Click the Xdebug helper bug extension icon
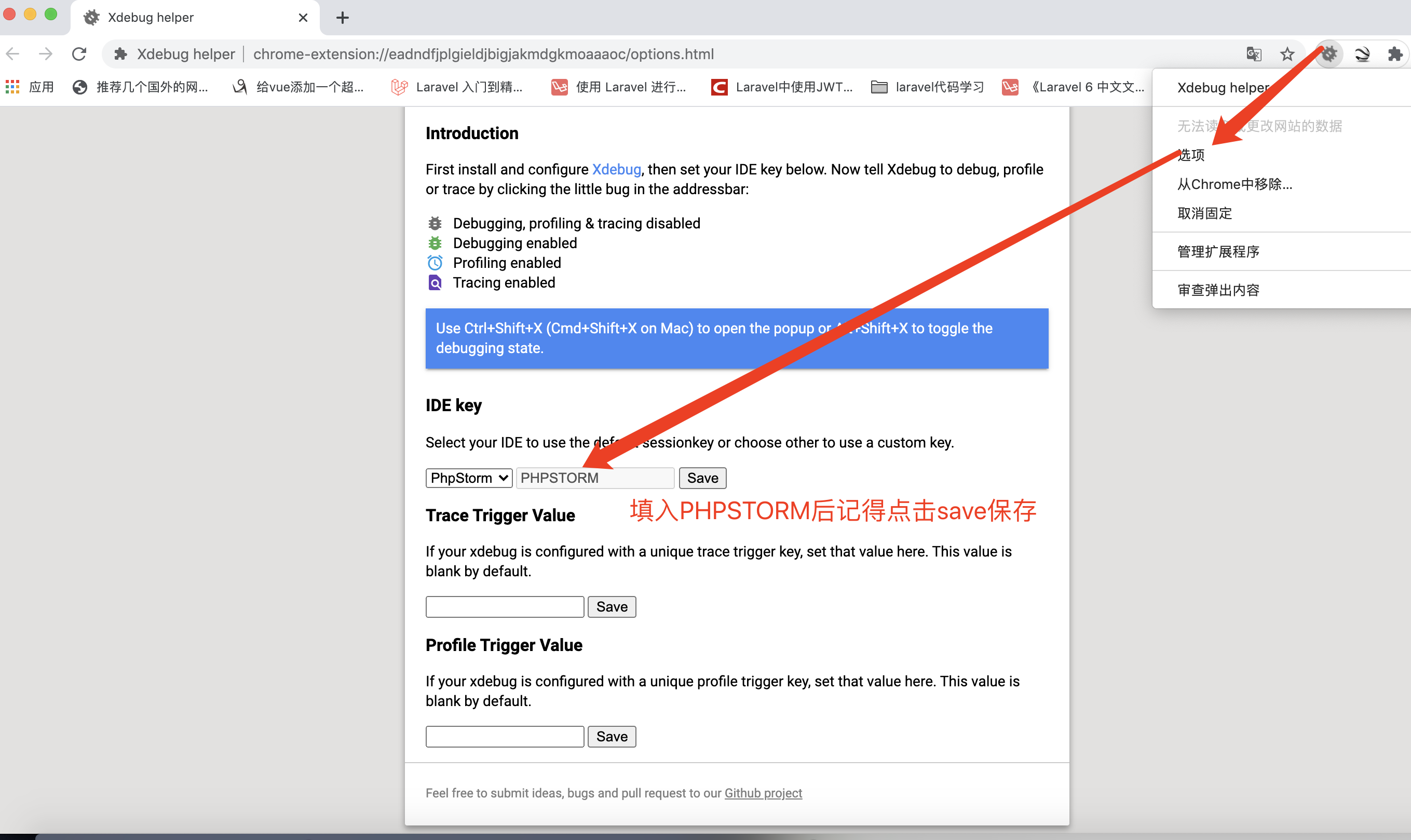This screenshot has height=840, width=1411. pyautogui.click(x=1328, y=54)
